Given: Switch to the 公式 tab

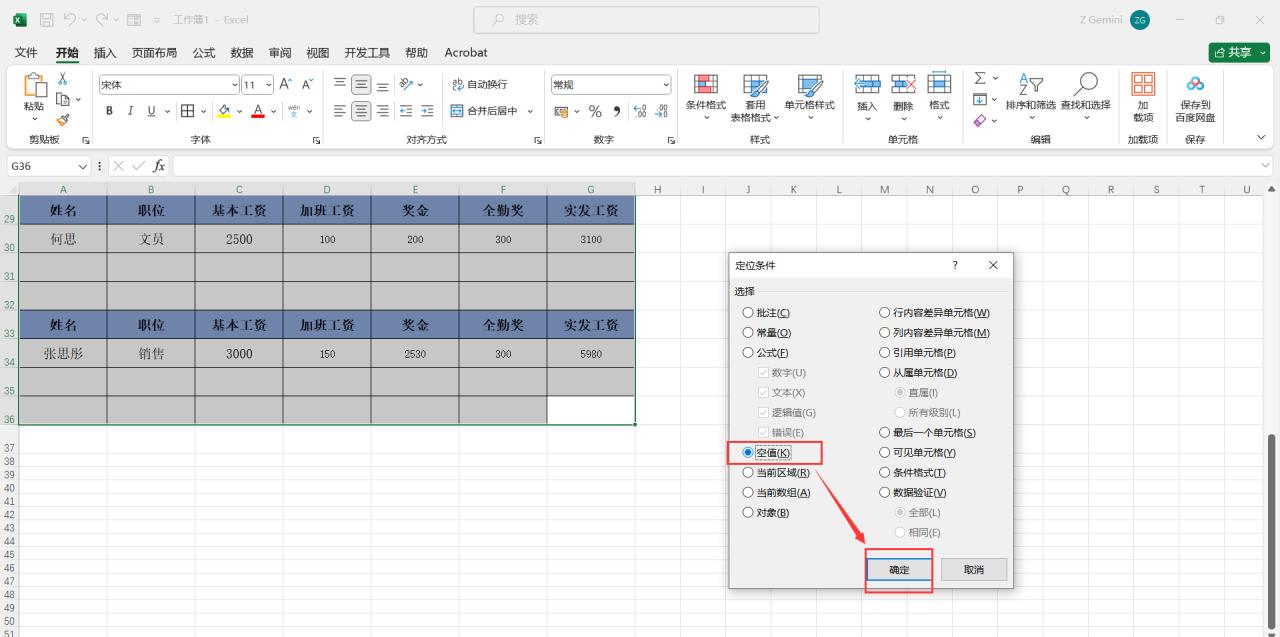Looking at the screenshot, I should pyautogui.click(x=204, y=52).
